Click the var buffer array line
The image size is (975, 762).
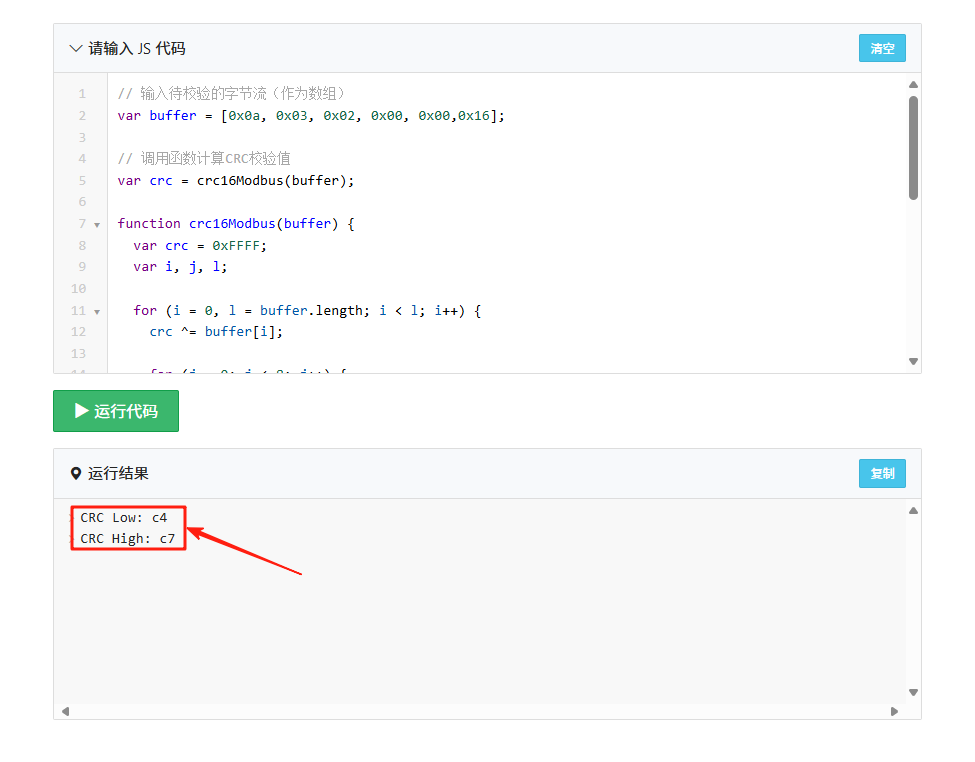[x=311, y=116]
